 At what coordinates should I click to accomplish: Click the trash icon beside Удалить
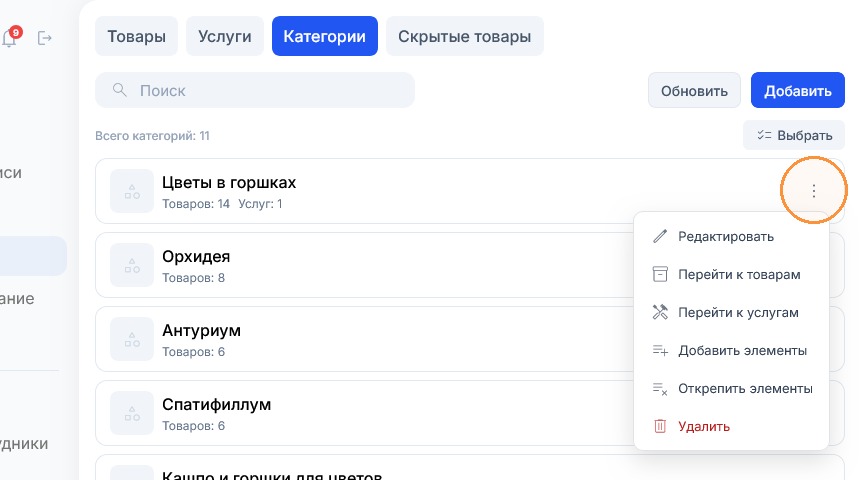pos(659,426)
